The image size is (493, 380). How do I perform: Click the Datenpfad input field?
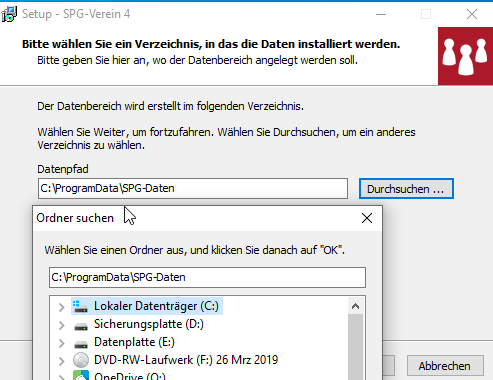[x=193, y=188]
